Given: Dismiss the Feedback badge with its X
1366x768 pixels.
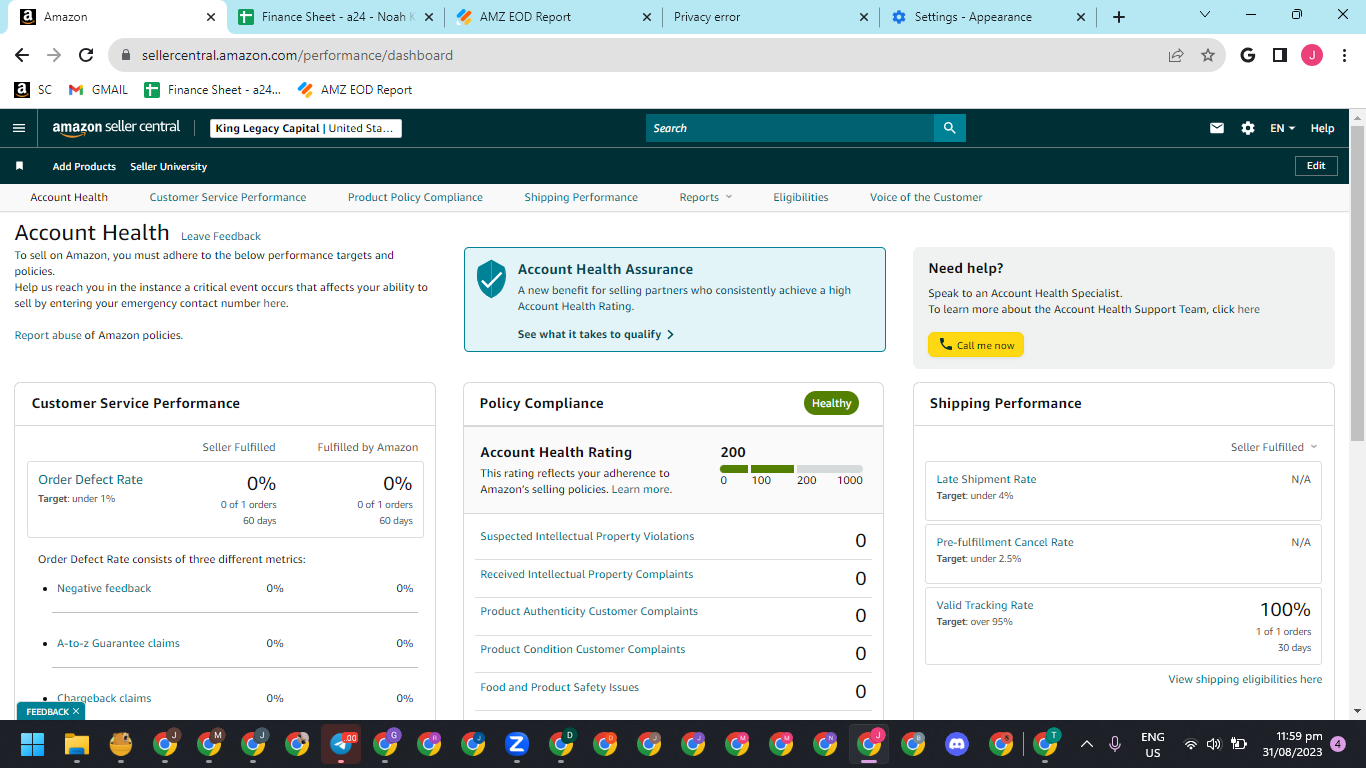Looking at the screenshot, I should (76, 711).
